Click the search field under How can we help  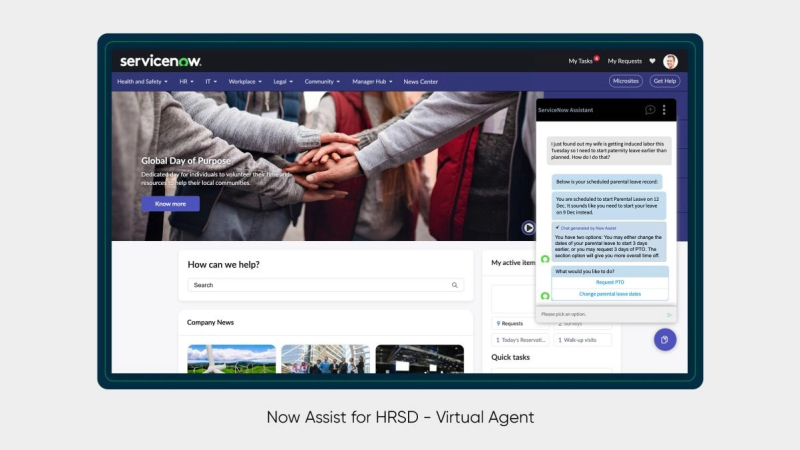326,285
